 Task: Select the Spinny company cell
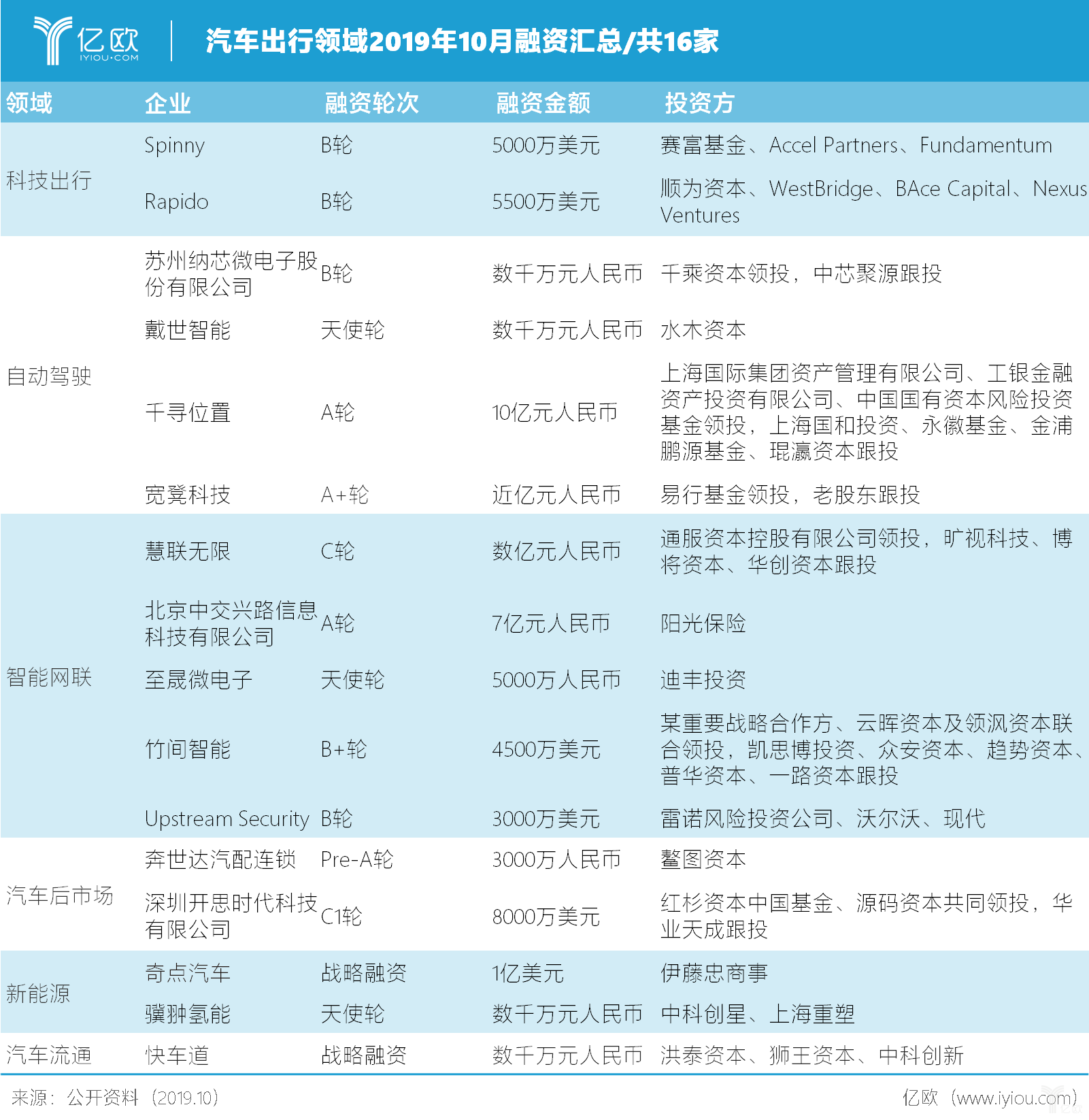pyautogui.click(x=175, y=146)
